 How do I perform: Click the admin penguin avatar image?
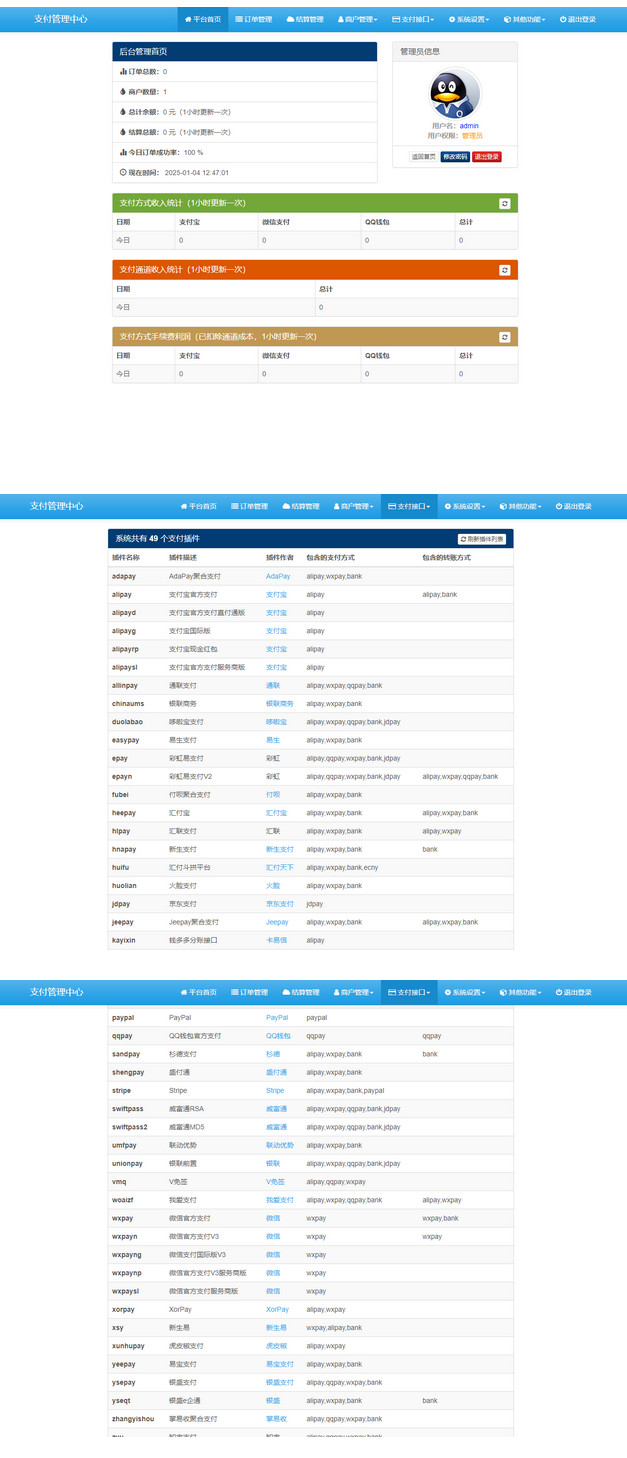pos(455,93)
